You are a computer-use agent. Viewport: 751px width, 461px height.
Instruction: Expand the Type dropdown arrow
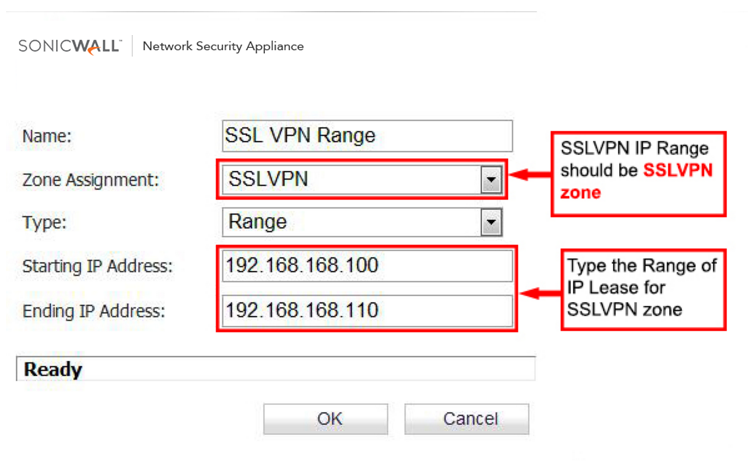pyautogui.click(x=490, y=222)
